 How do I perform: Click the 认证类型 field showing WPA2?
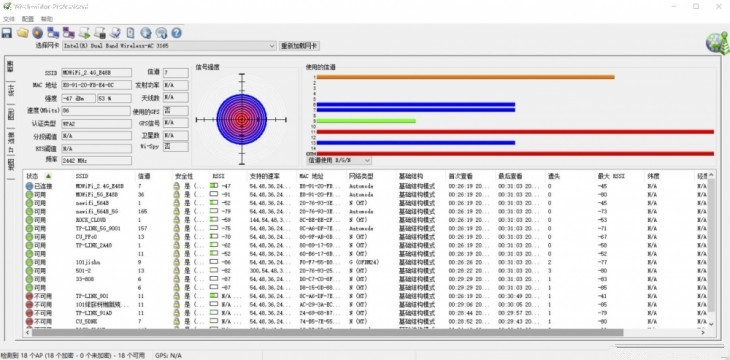point(96,123)
